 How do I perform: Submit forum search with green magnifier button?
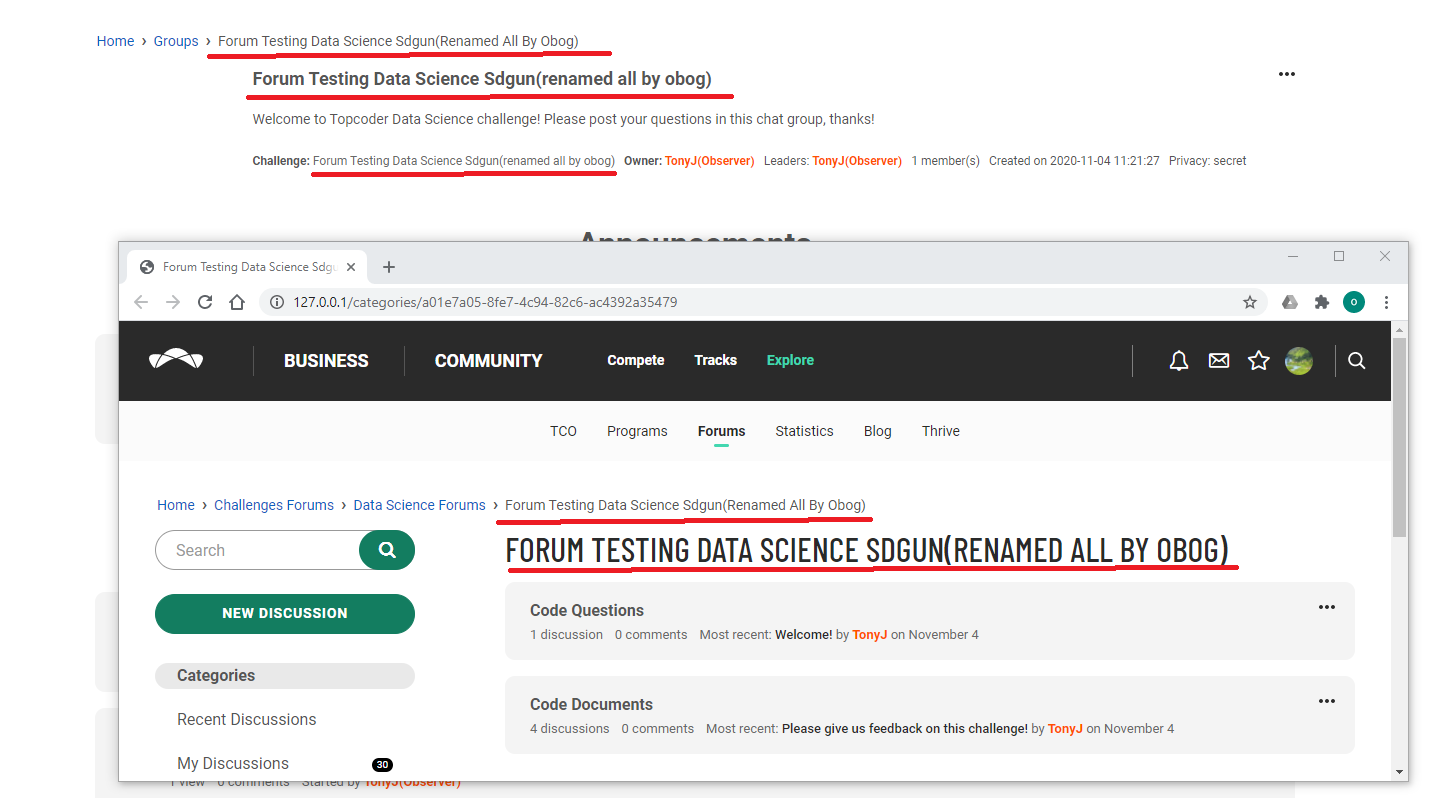[x=387, y=550]
